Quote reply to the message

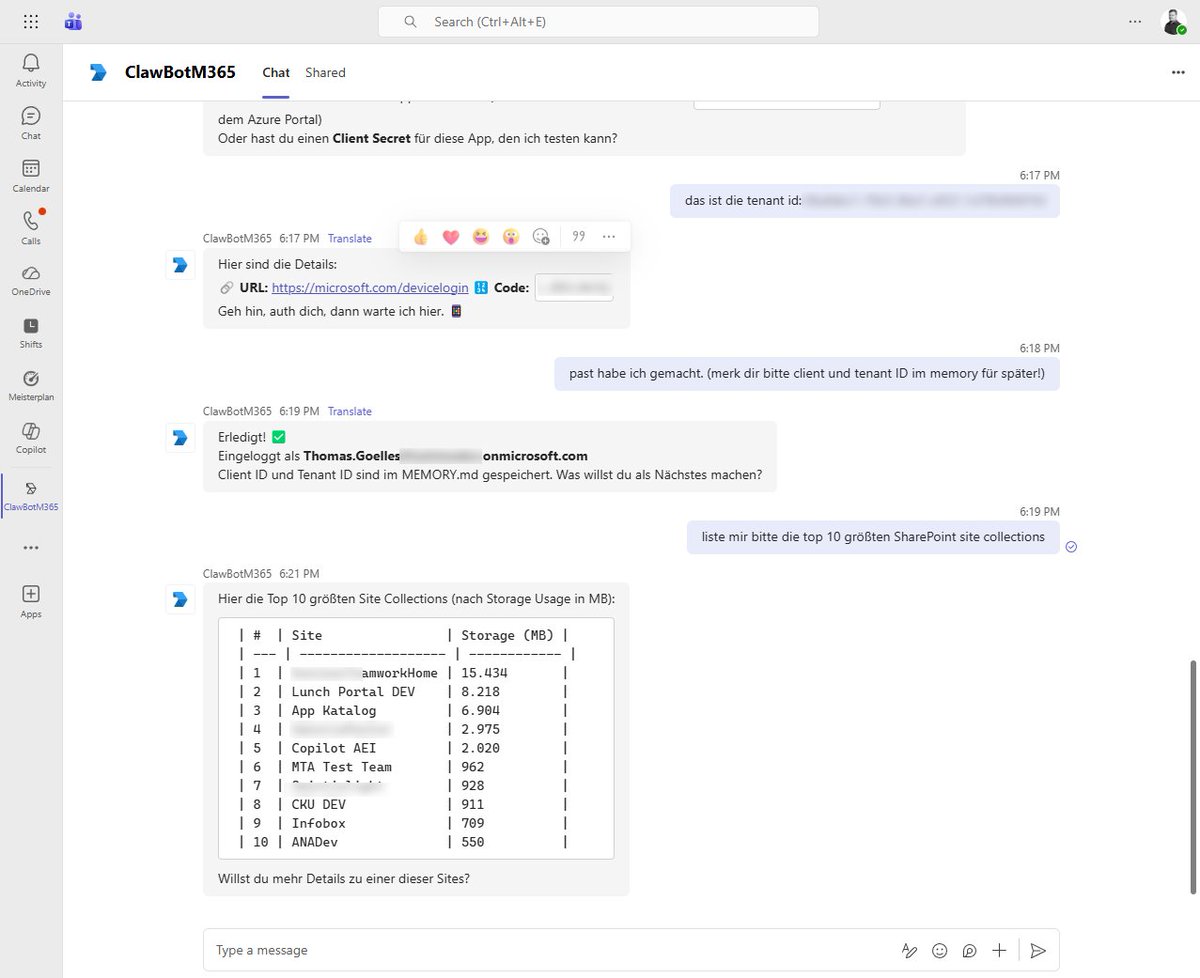(578, 237)
